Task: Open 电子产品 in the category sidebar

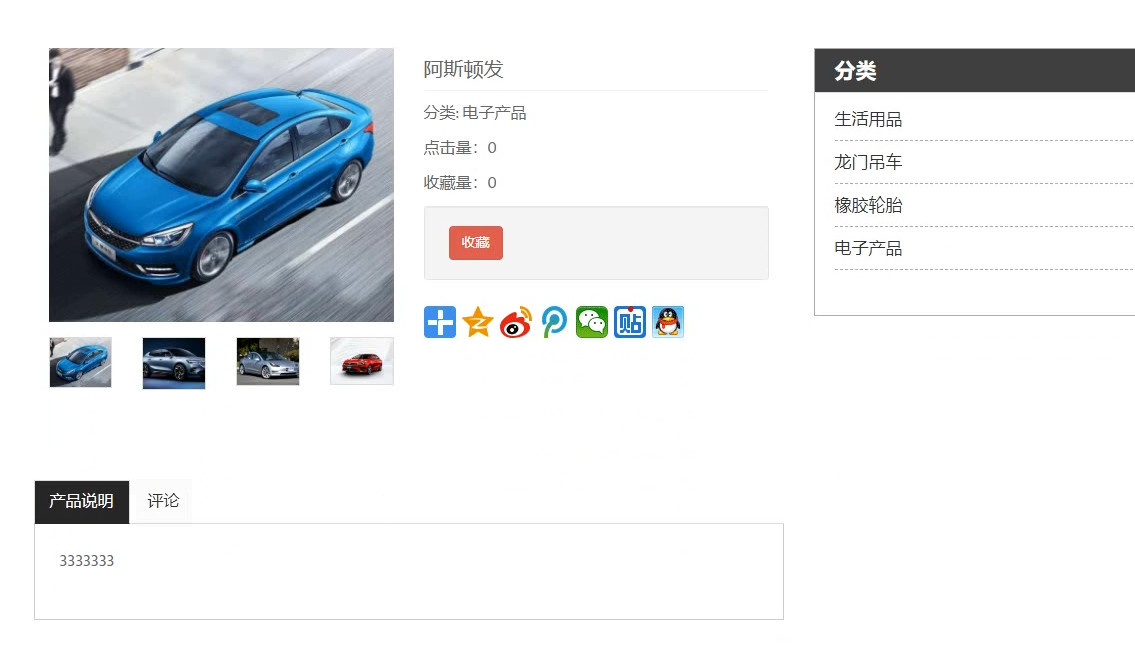Action: (868, 248)
